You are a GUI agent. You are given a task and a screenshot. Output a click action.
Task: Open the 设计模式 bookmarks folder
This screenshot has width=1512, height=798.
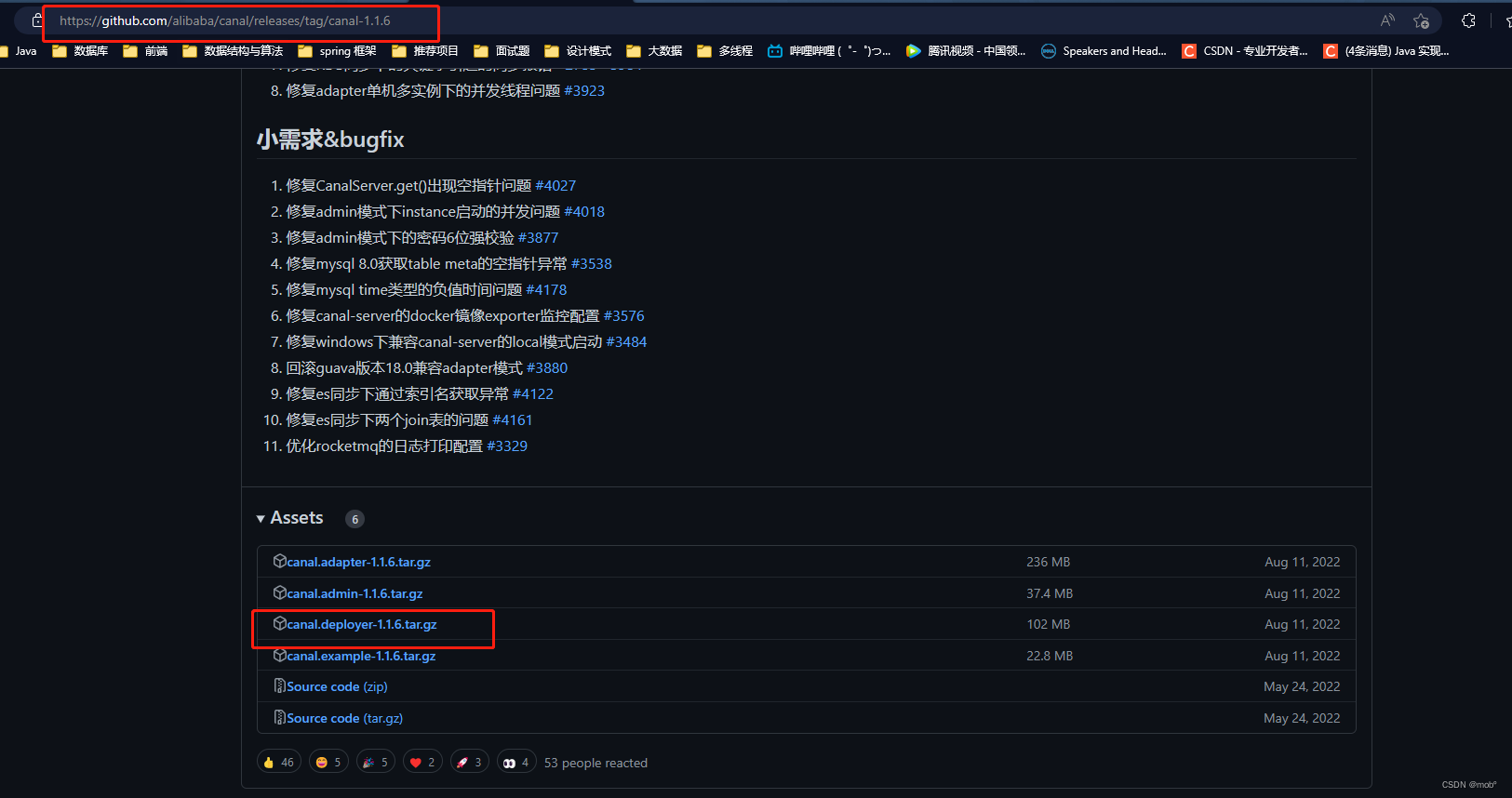coord(578,51)
